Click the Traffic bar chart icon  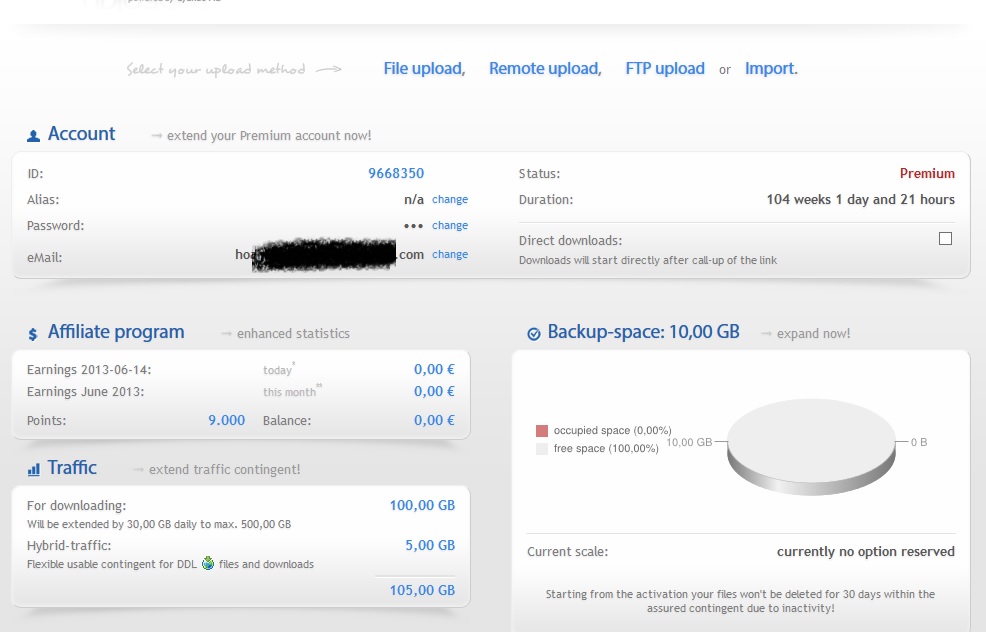coord(34,468)
